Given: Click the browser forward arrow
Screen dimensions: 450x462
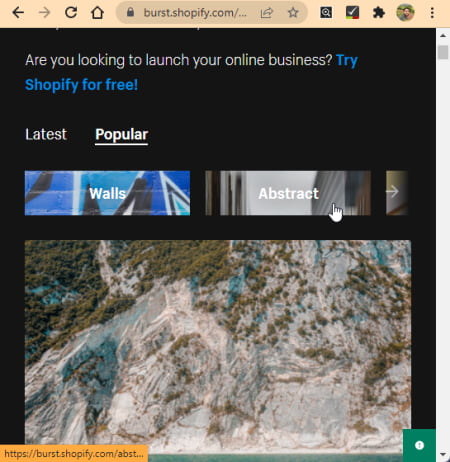Looking at the screenshot, I should click(x=44, y=13).
